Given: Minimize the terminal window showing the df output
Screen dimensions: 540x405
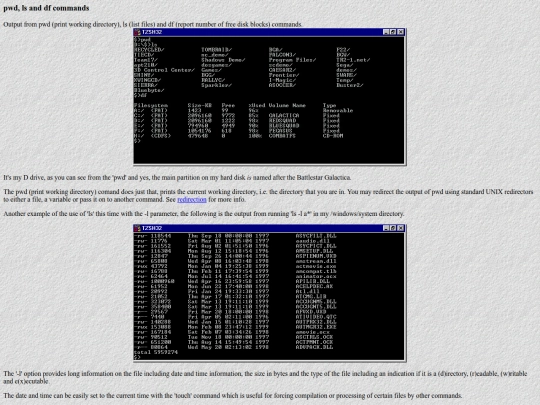Looking at the screenshot, I should tap(386, 32).
